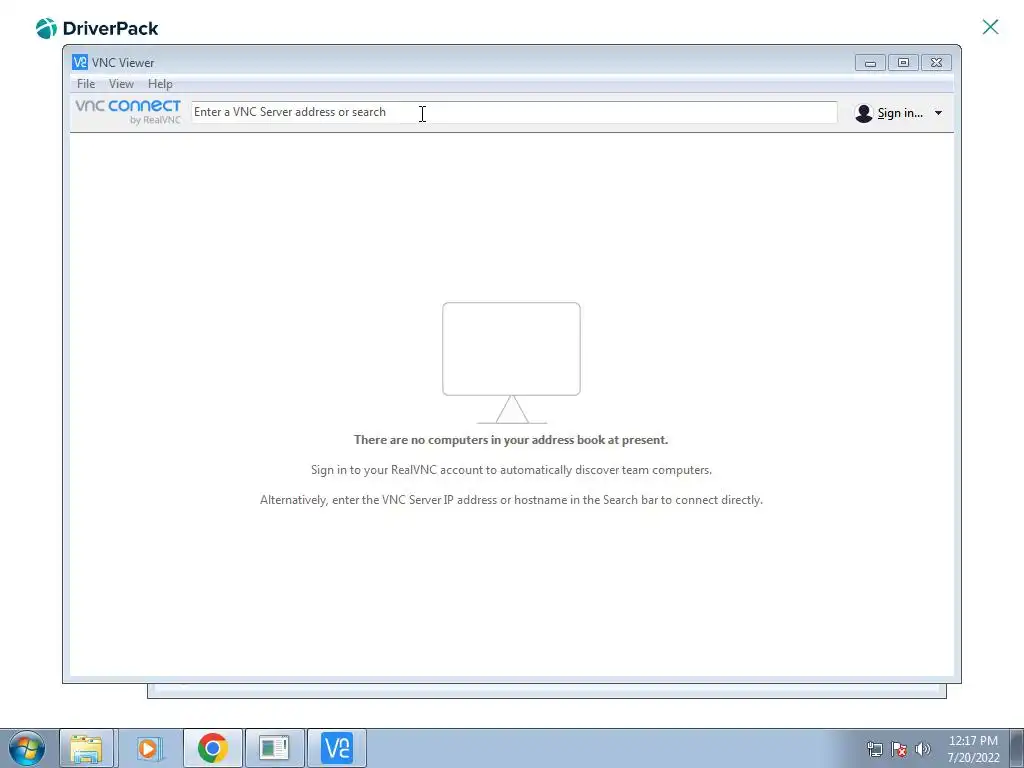
Task: Click the Sign in button
Action: pos(900,113)
